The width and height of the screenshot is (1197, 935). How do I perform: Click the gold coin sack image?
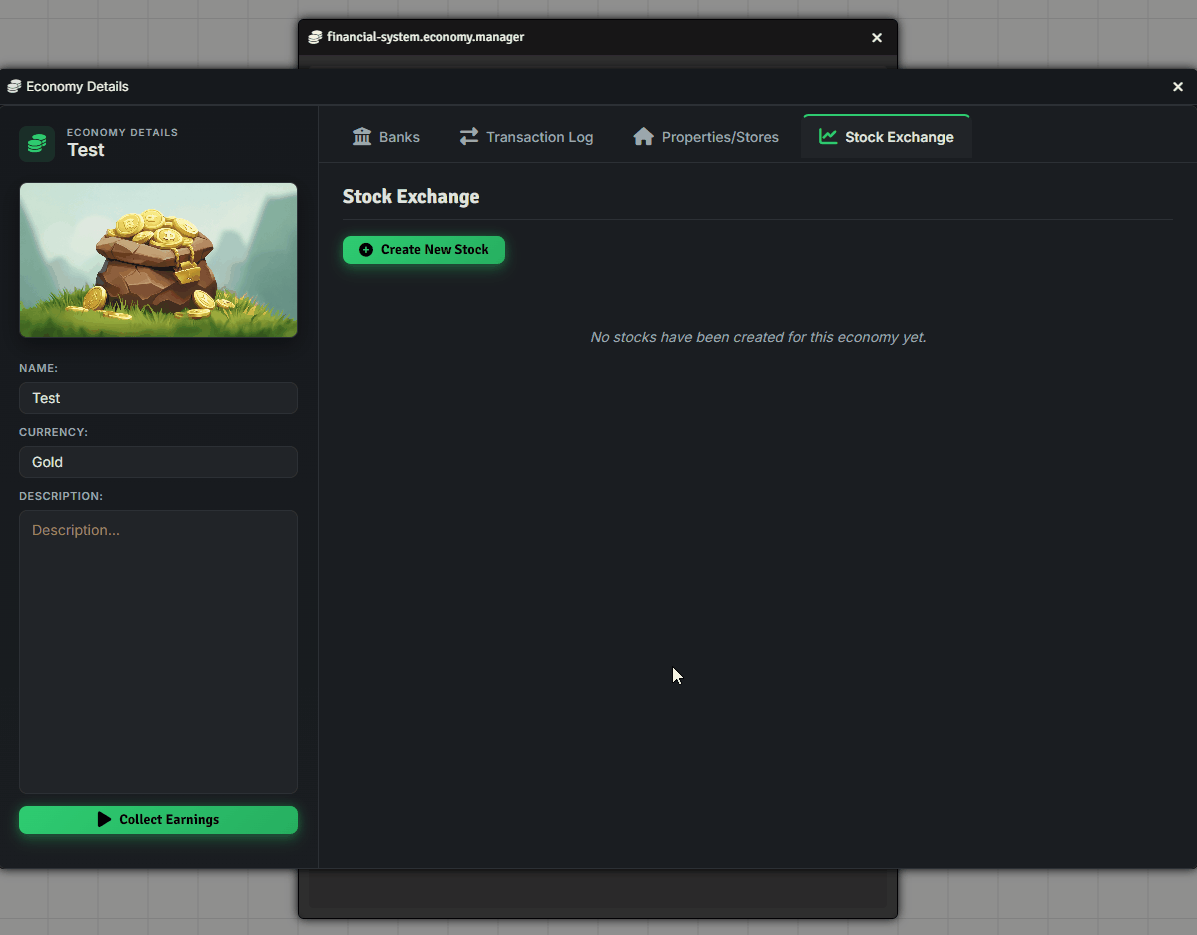point(158,260)
